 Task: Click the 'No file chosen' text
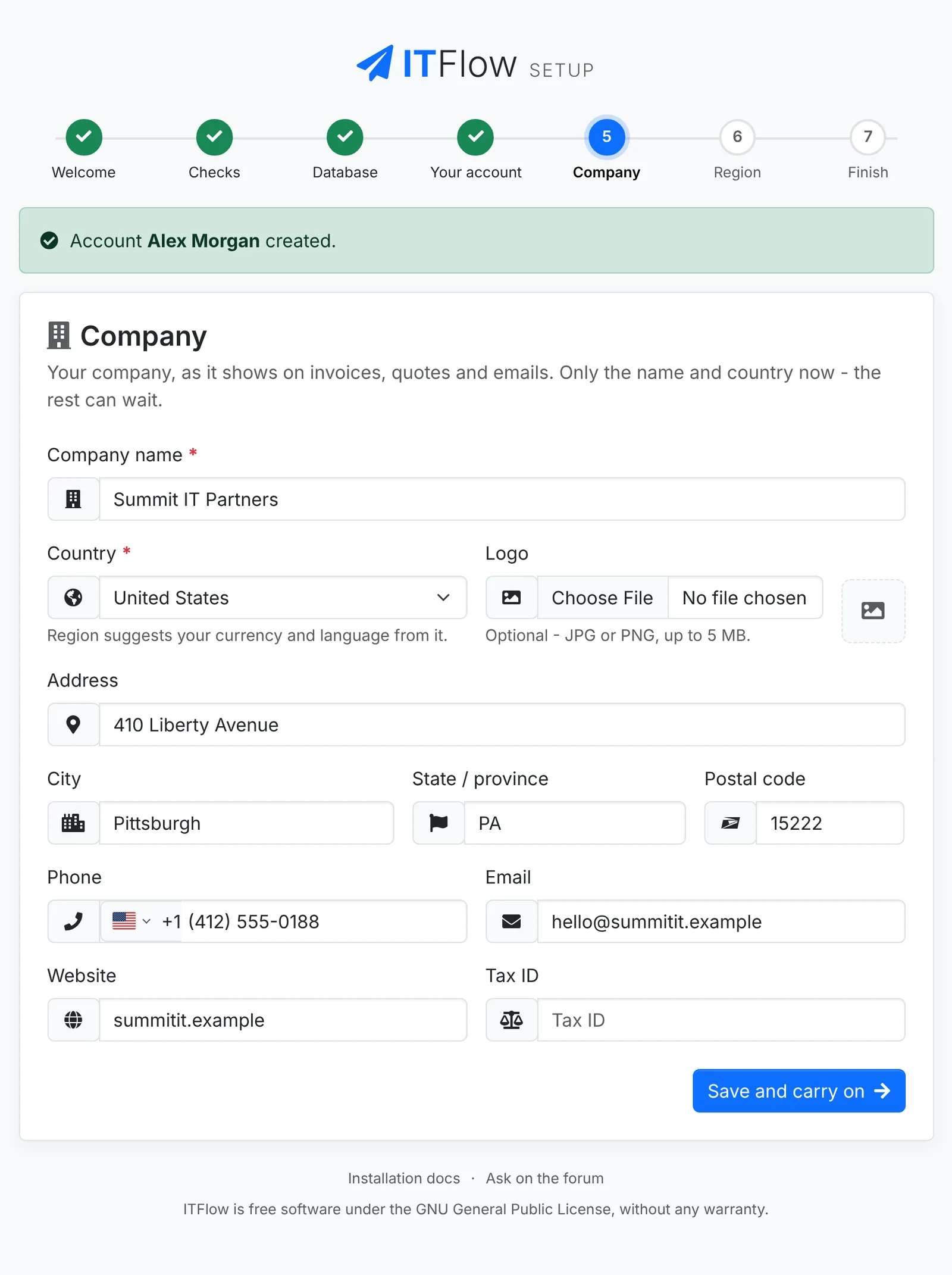[744, 598]
